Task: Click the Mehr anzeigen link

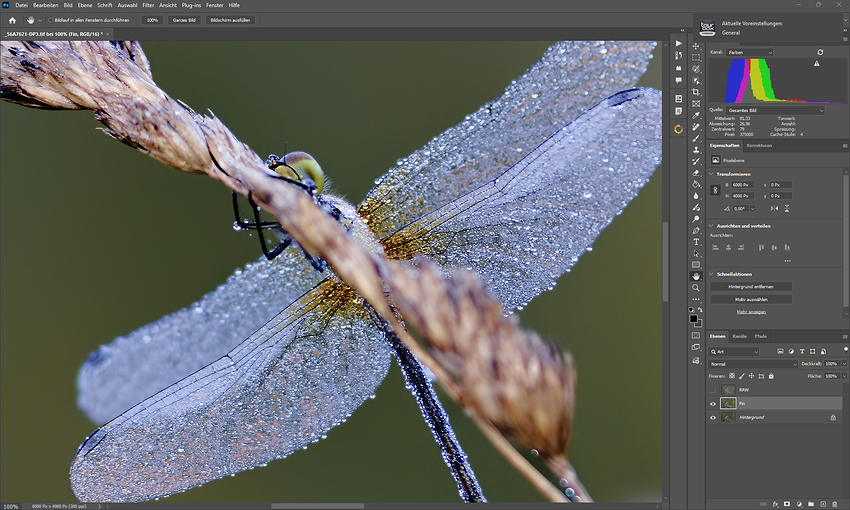Action: tap(751, 312)
